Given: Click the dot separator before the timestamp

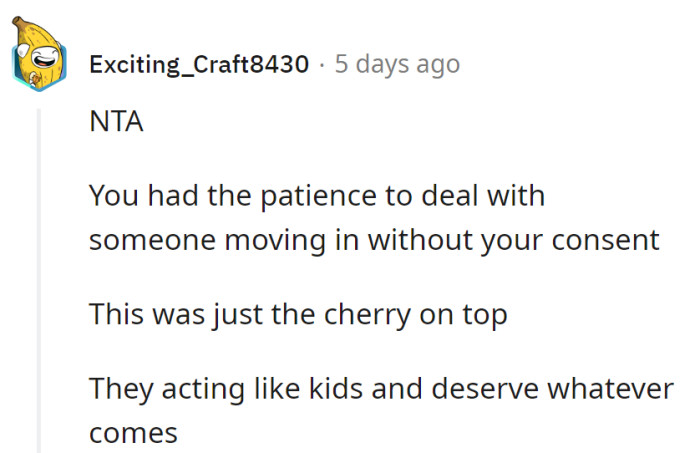Looking at the screenshot, I should [322, 65].
